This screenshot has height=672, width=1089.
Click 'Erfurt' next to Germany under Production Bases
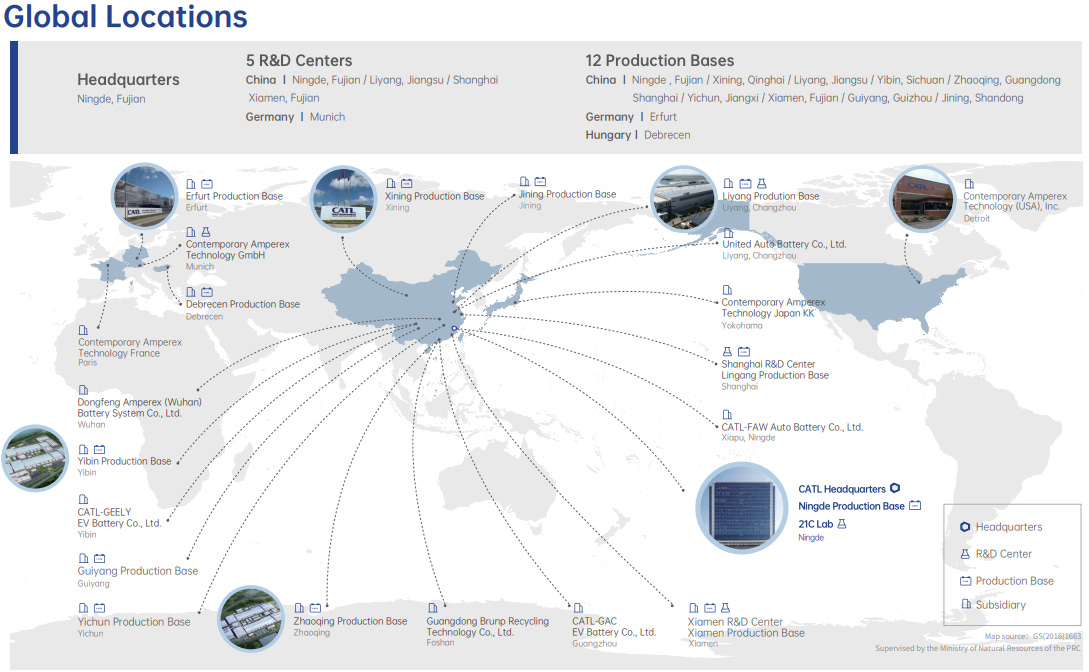point(663,117)
